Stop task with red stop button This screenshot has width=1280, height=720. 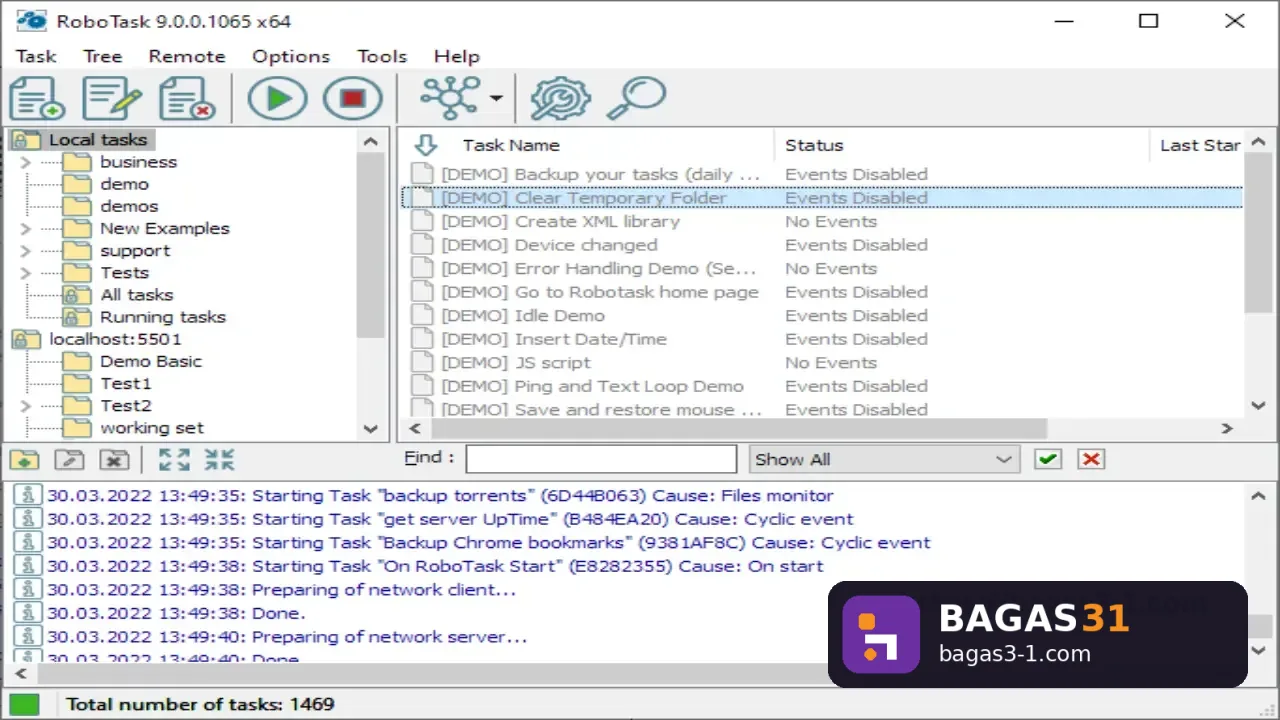coord(352,98)
